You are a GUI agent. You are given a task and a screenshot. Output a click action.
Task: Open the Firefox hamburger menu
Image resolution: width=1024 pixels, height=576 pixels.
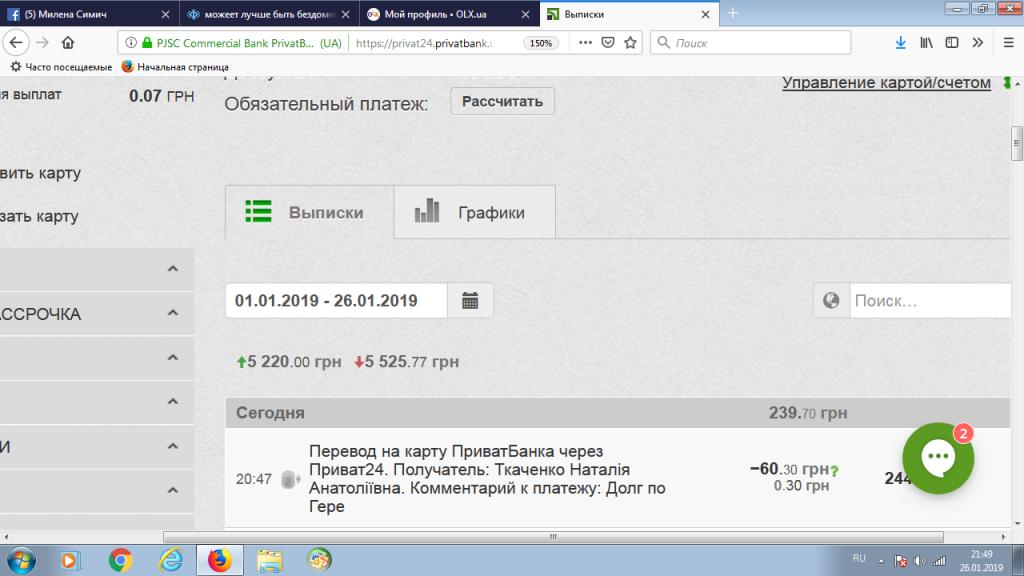[x=1008, y=42]
